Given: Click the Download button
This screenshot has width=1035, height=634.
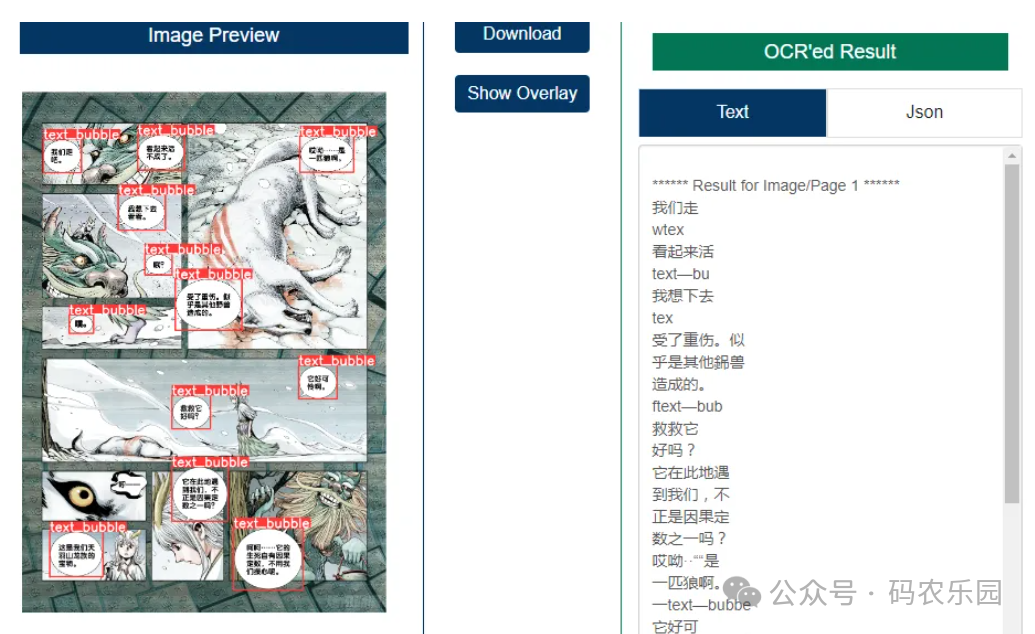Looking at the screenshot, I should (521, 36).
